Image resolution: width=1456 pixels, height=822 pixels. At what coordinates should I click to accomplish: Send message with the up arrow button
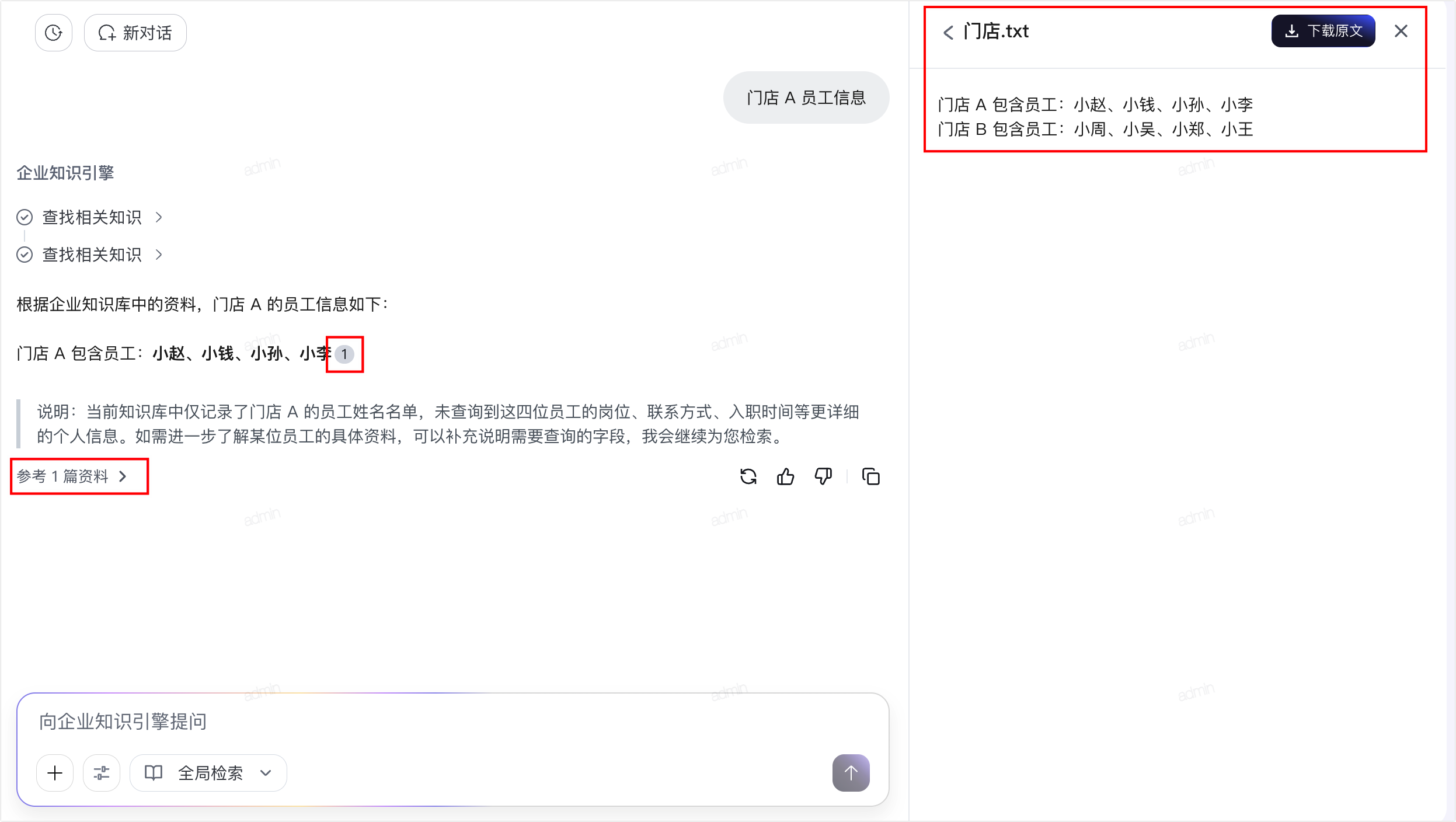851,773
